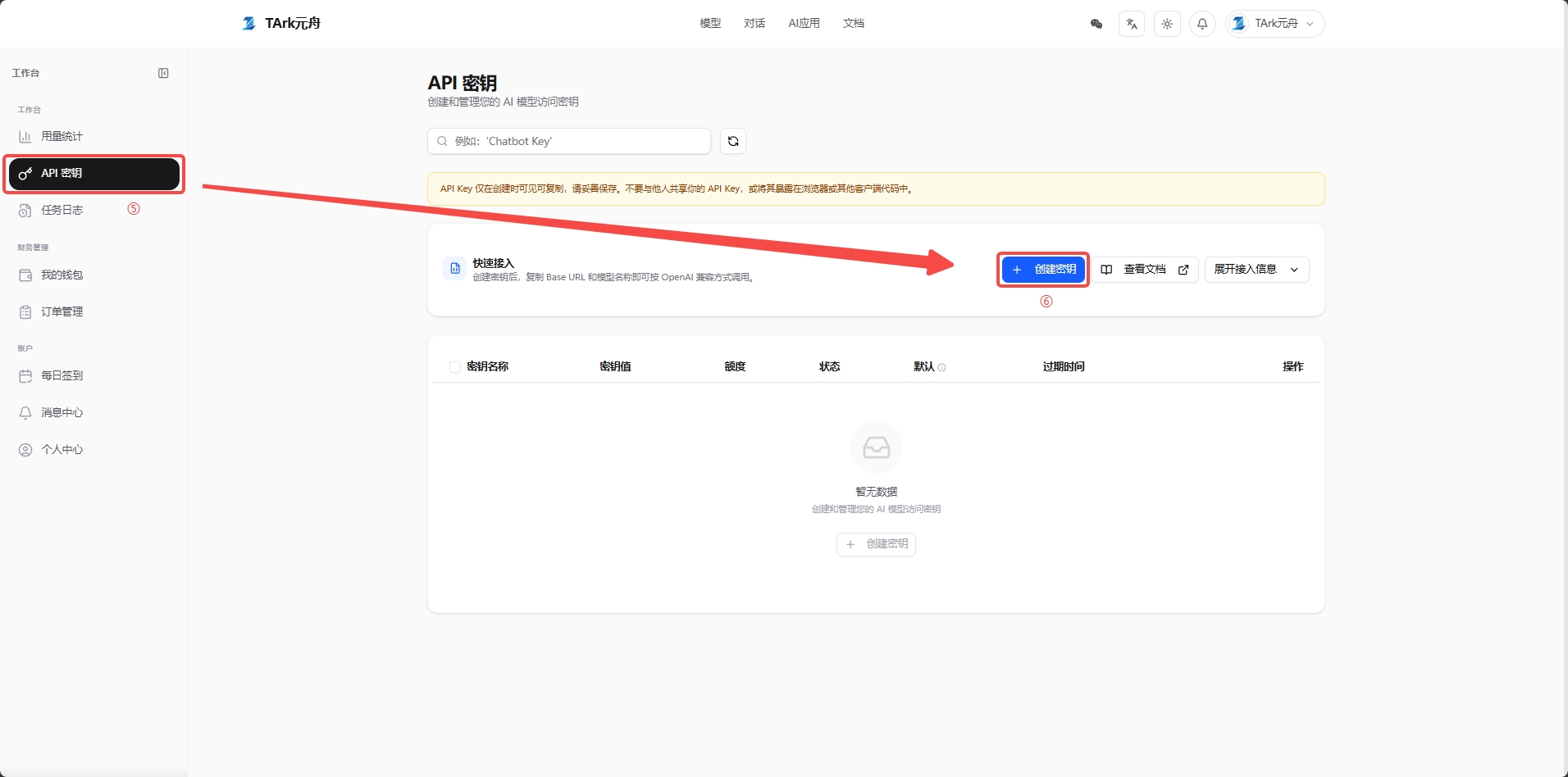The height and width of the screenshot is (777, 1568).
Task: Click the 过期时间 column header
Action: (x=1064, y=366)
